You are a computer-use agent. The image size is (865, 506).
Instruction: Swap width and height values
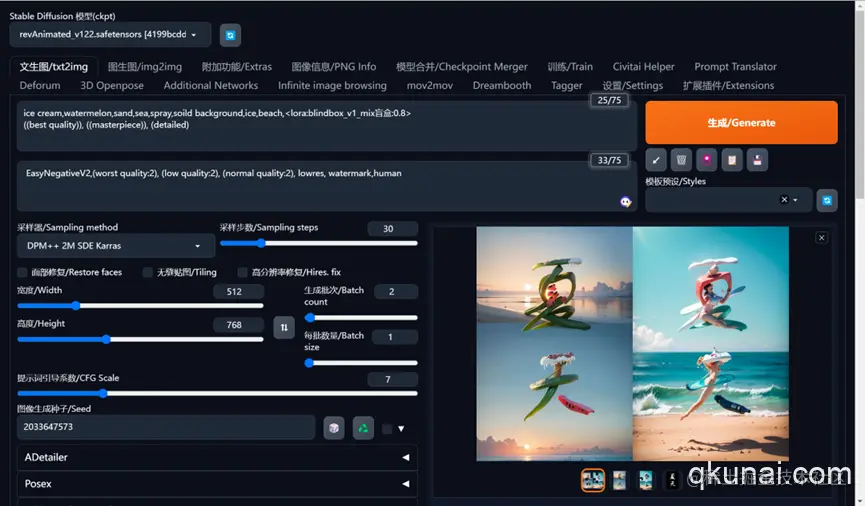click(x=284, y=327)
